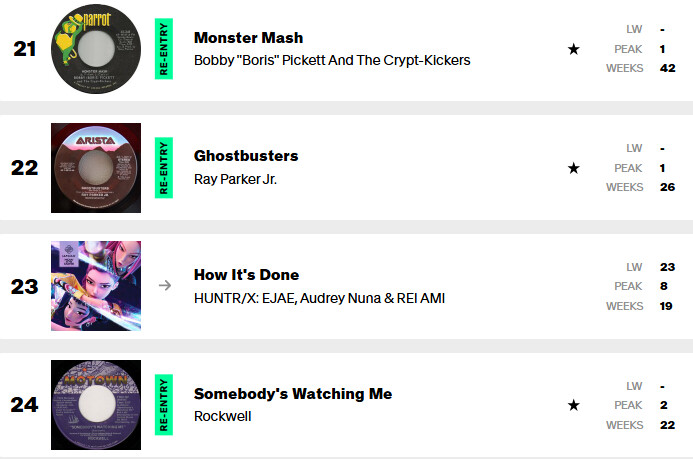
Task: Open the How It's Done animated cover art
Action: tap(96, 286)
